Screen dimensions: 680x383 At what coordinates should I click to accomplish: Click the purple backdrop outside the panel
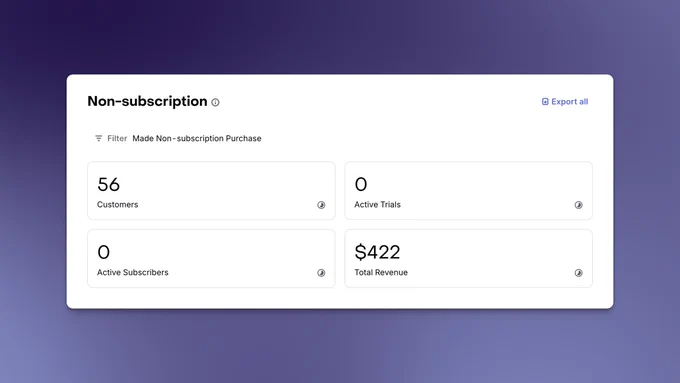tap(340, 347)
